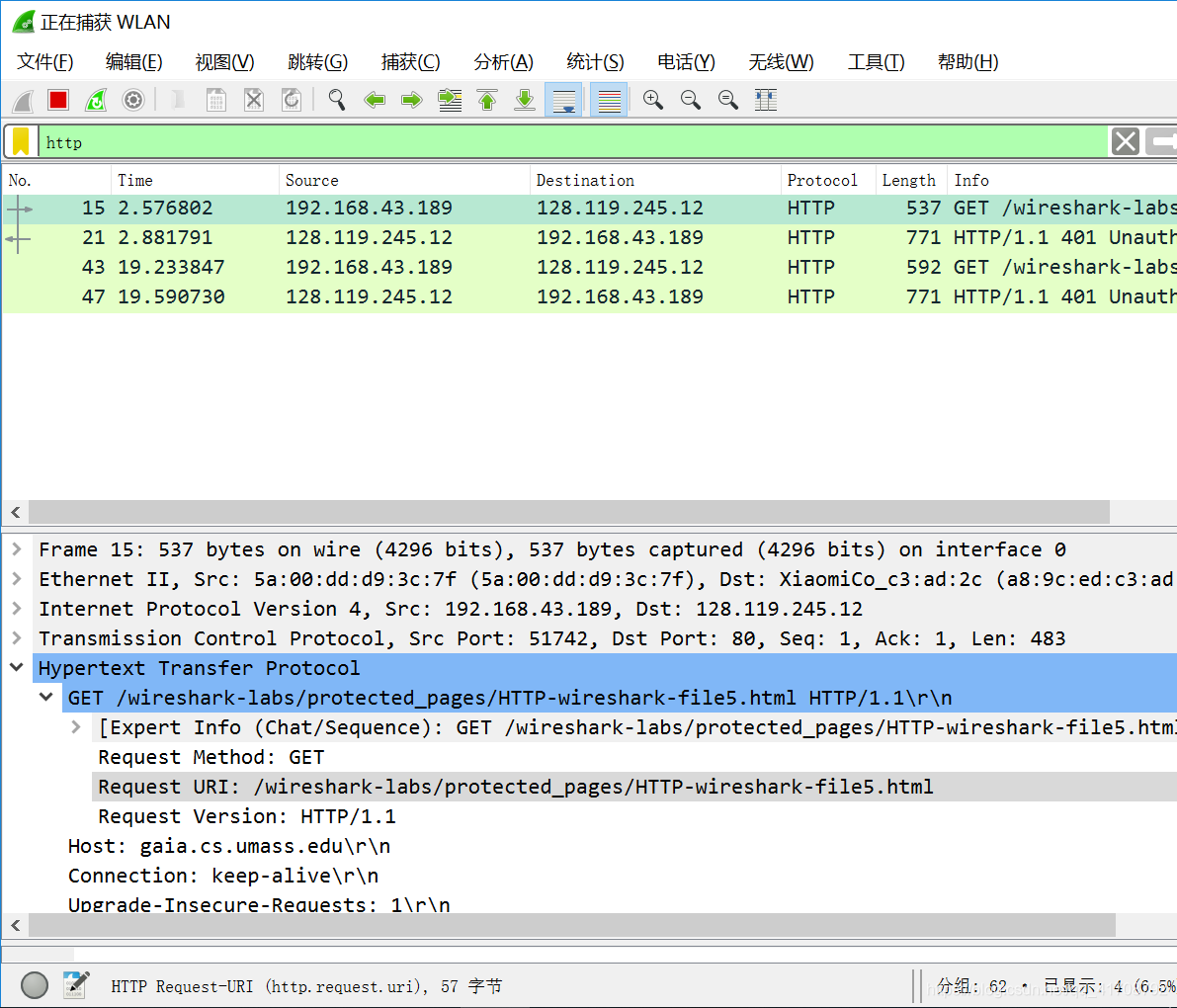Image resolution: width=1177 pixels, height=1008 pixels.
Task: Zoom out on packet text
Action: 691,100
